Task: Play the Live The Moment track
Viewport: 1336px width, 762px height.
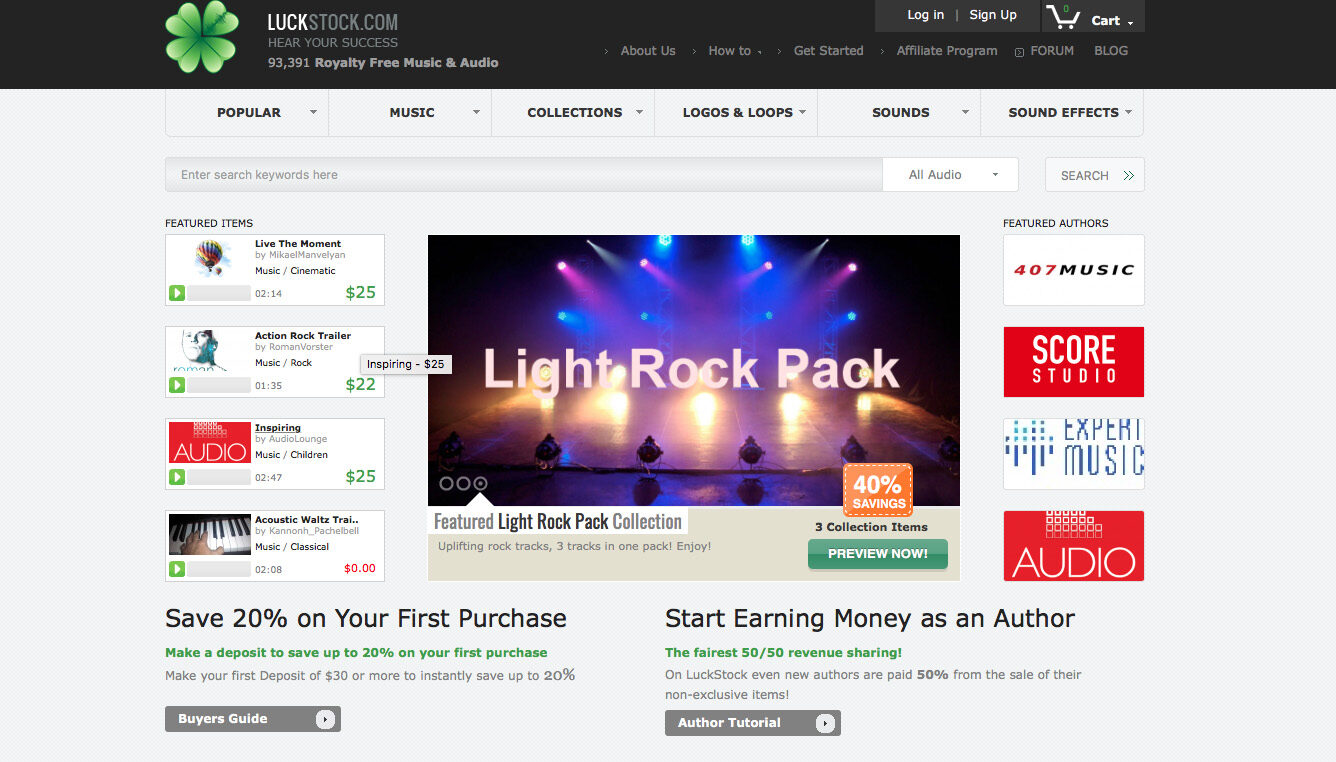Action: (x=177, y=293)
